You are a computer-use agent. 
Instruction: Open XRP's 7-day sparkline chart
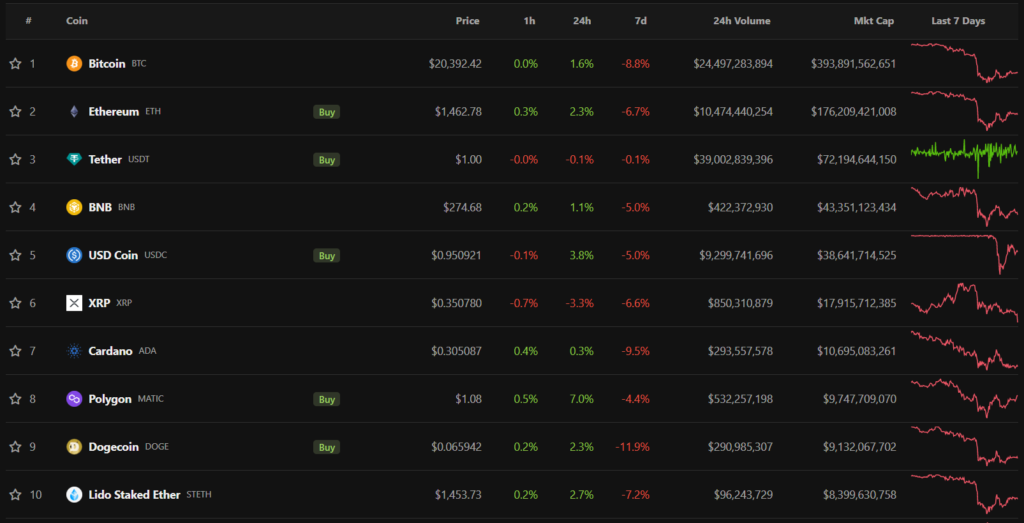pyautogui.click(x=964, y=303)
